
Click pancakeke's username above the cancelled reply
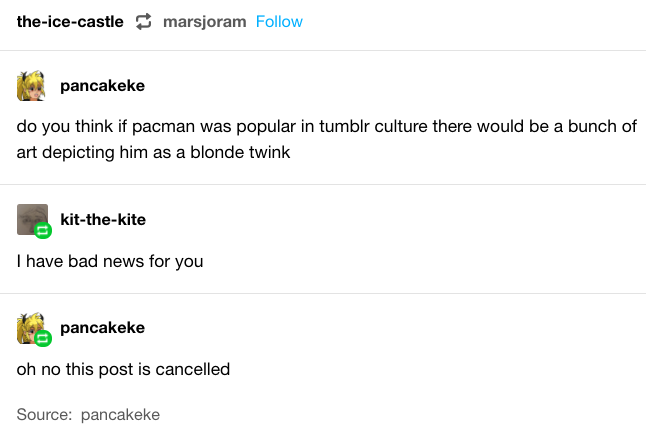102,327
